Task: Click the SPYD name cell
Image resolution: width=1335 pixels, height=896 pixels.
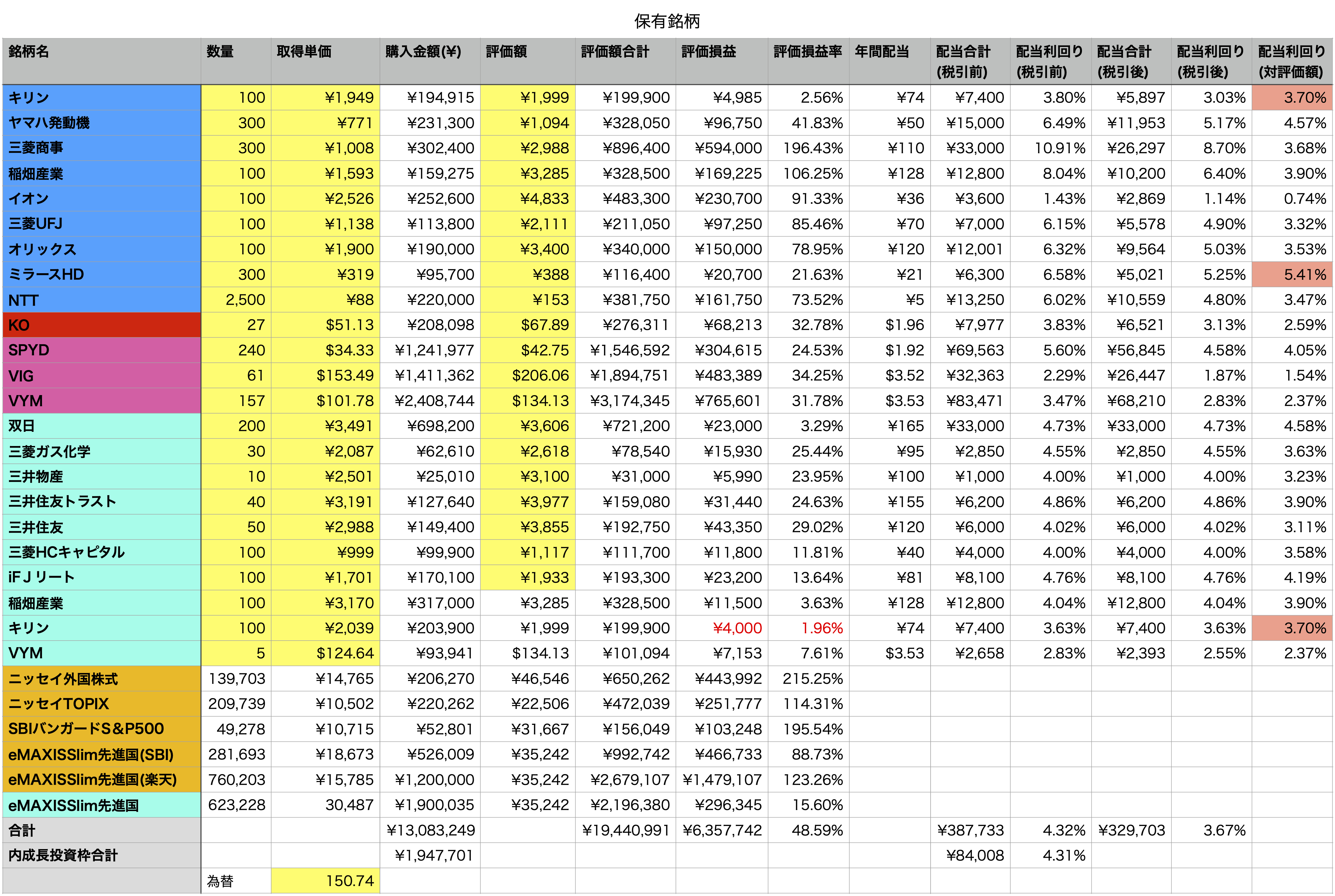Action: 102,350
